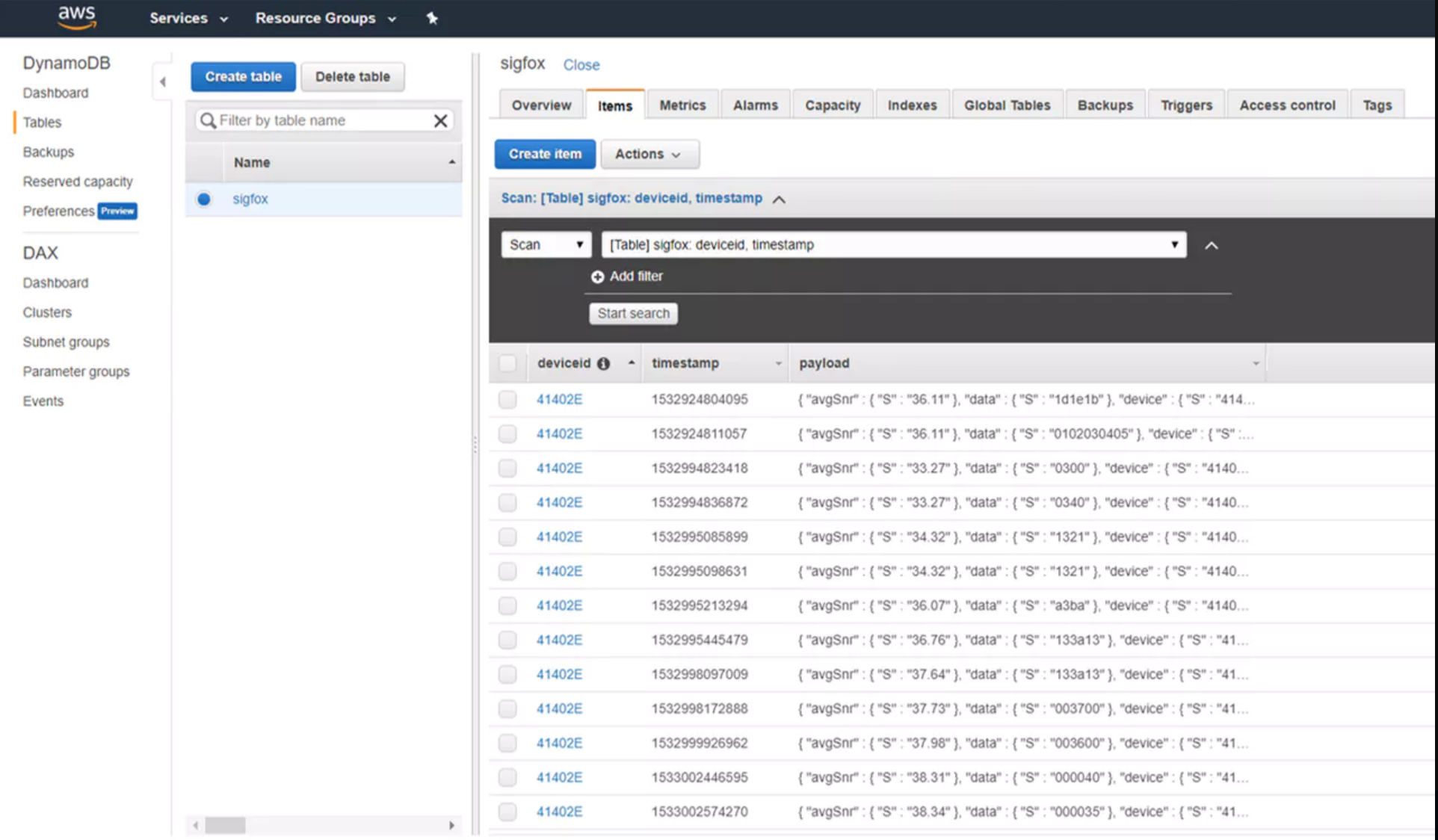Collapse the DynamoDB navigation sidebar arrow
Screen dimensions: 1438x840
tap(162, 81)
